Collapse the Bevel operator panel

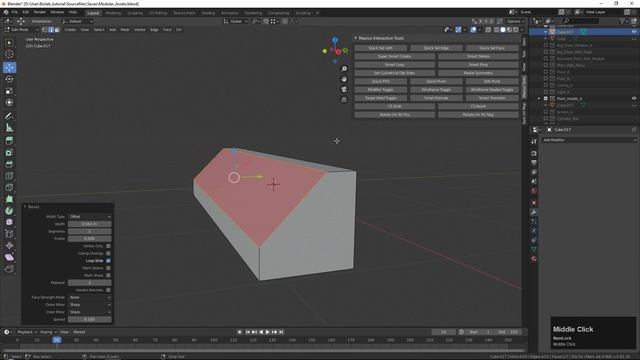(25, 207)
